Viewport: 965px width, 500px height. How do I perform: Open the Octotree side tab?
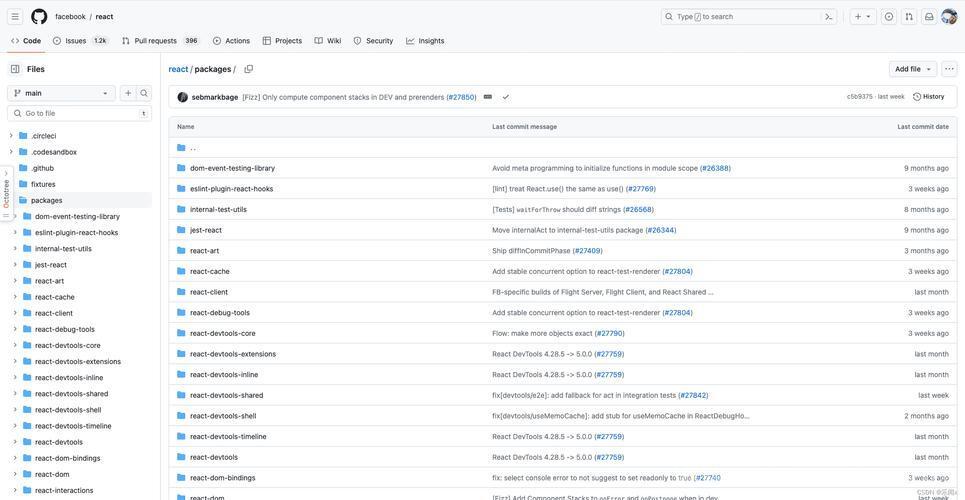tap(6, 193)
